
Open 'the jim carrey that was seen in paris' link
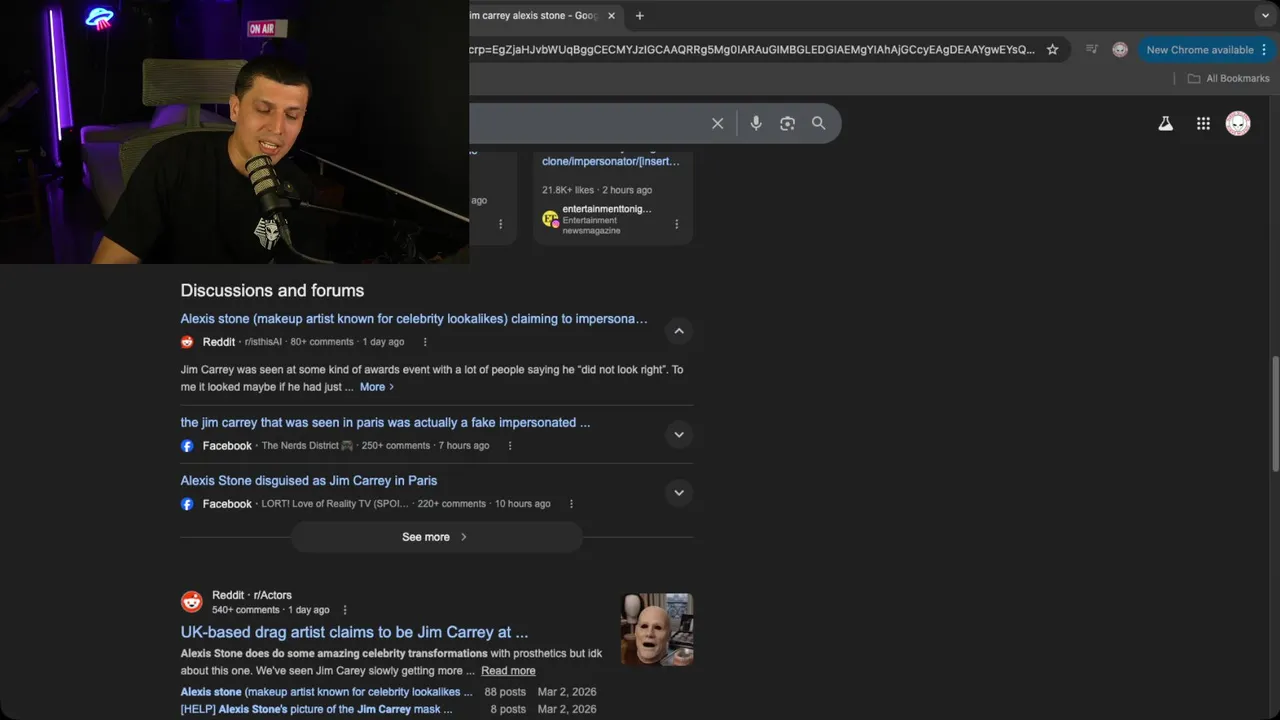385,423
